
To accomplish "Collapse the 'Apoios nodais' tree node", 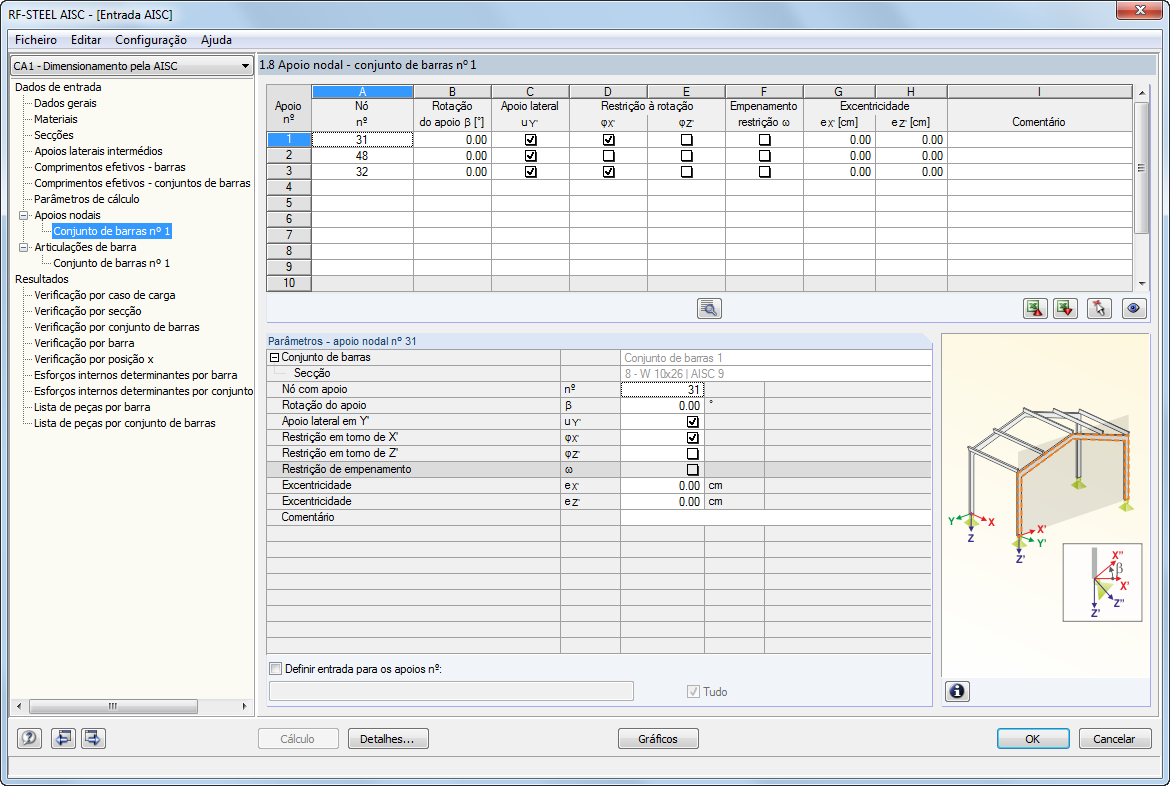I will pos(24,215).
